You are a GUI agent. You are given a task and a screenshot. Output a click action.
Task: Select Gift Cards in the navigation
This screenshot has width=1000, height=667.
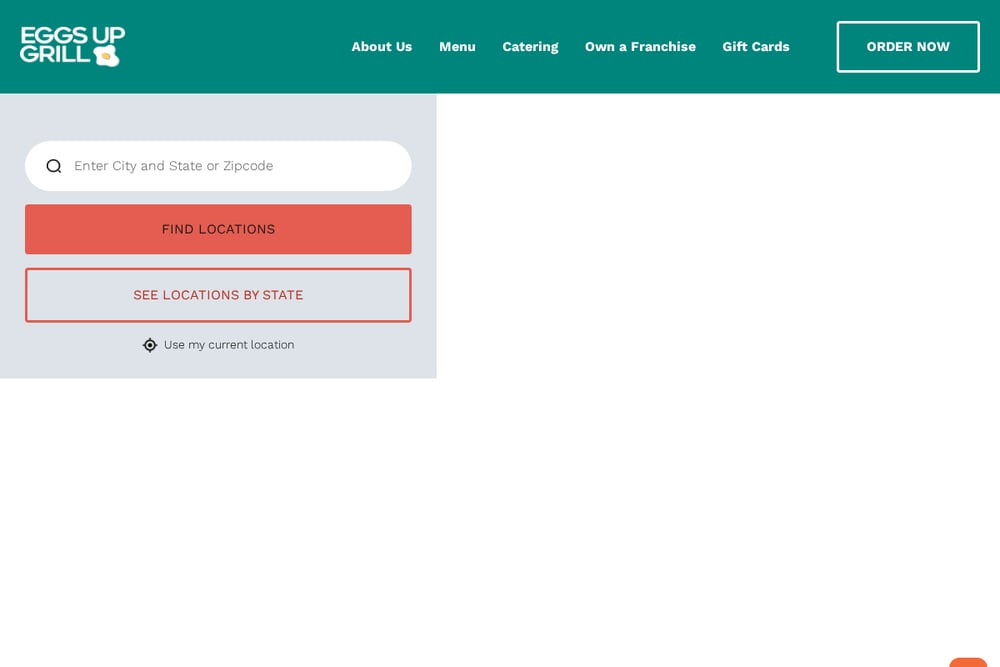[756, 47]
